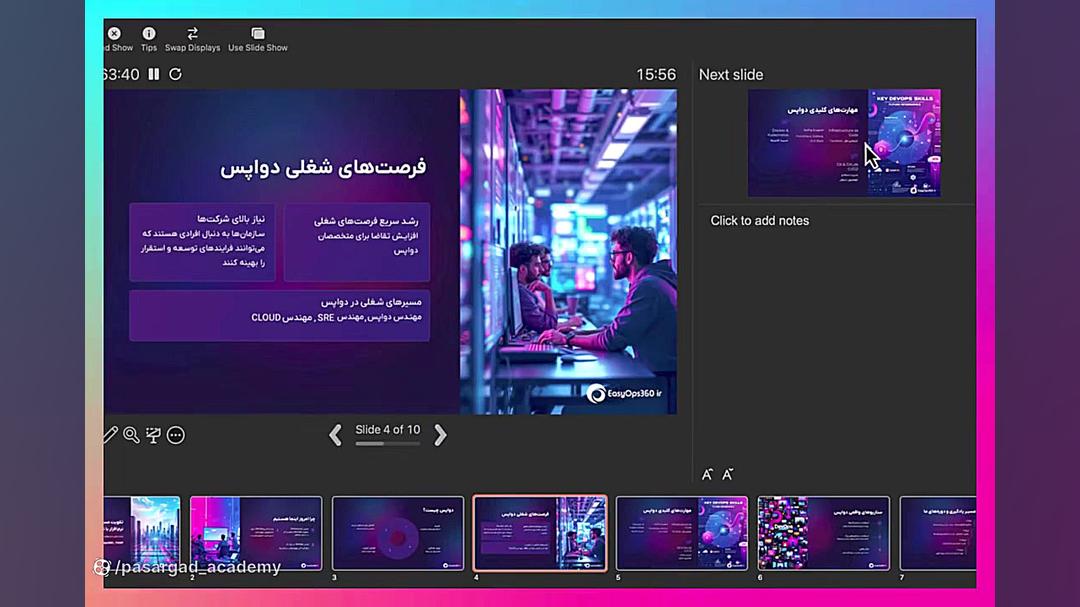End the slide show with the X icon
The width and height of the screenshot is (1080, 607).
point(114,33)
